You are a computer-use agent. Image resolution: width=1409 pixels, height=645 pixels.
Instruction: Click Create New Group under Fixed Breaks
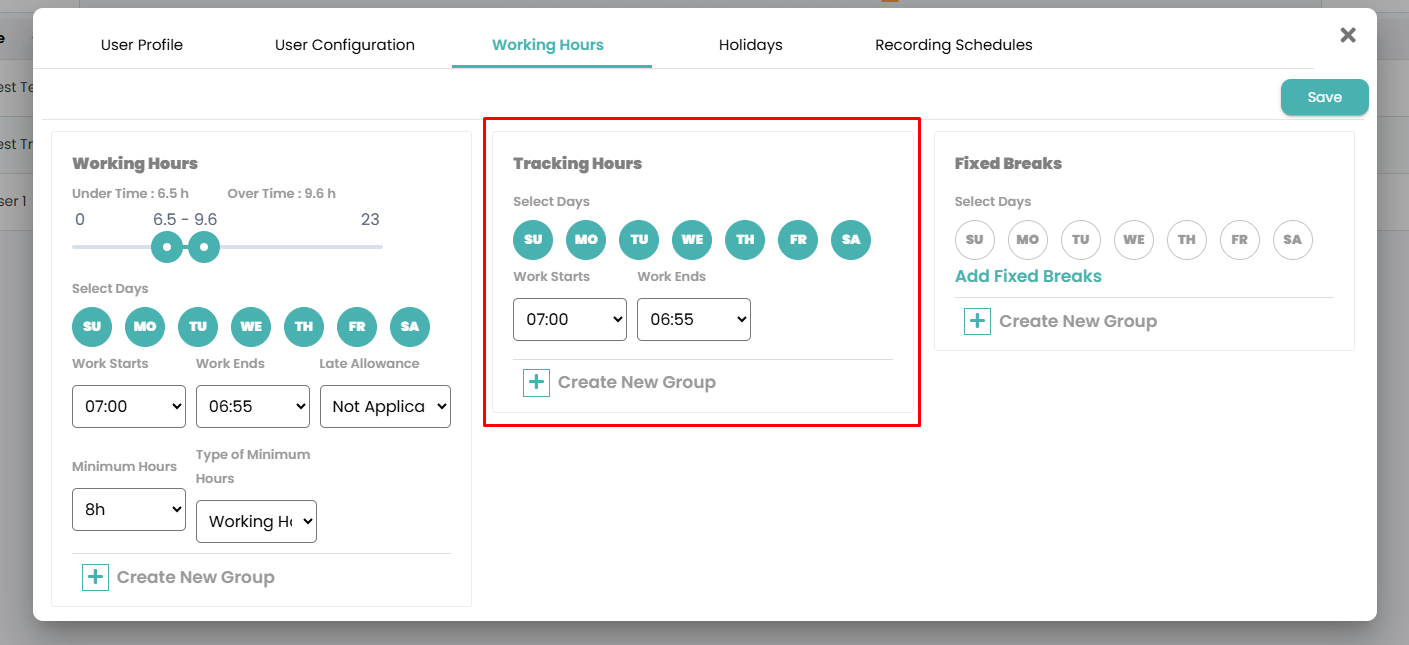tap(1078, 321)
